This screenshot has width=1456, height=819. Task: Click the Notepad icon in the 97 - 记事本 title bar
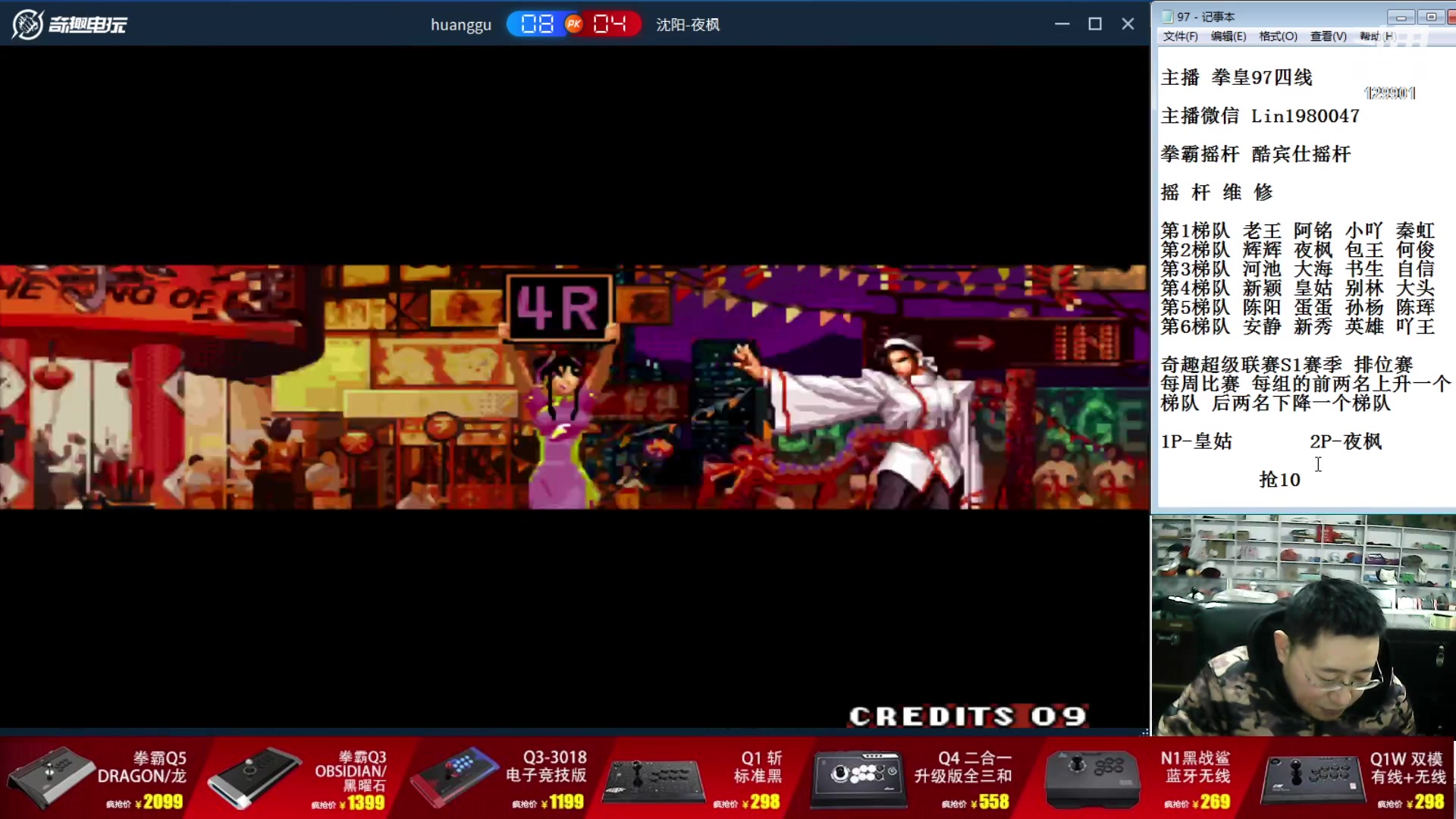click(x=1167, y=17)
